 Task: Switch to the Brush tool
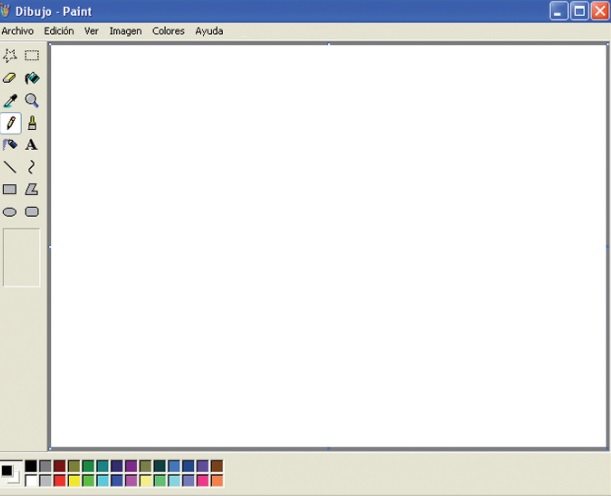coord(32,123)
